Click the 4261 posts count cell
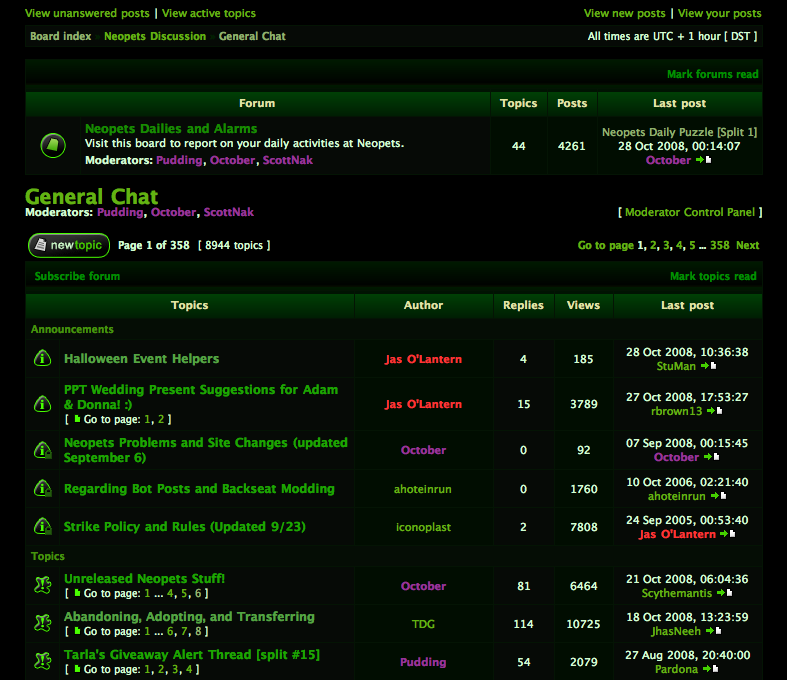This screenshot has height=680, width=787. [x=572, y=146]
